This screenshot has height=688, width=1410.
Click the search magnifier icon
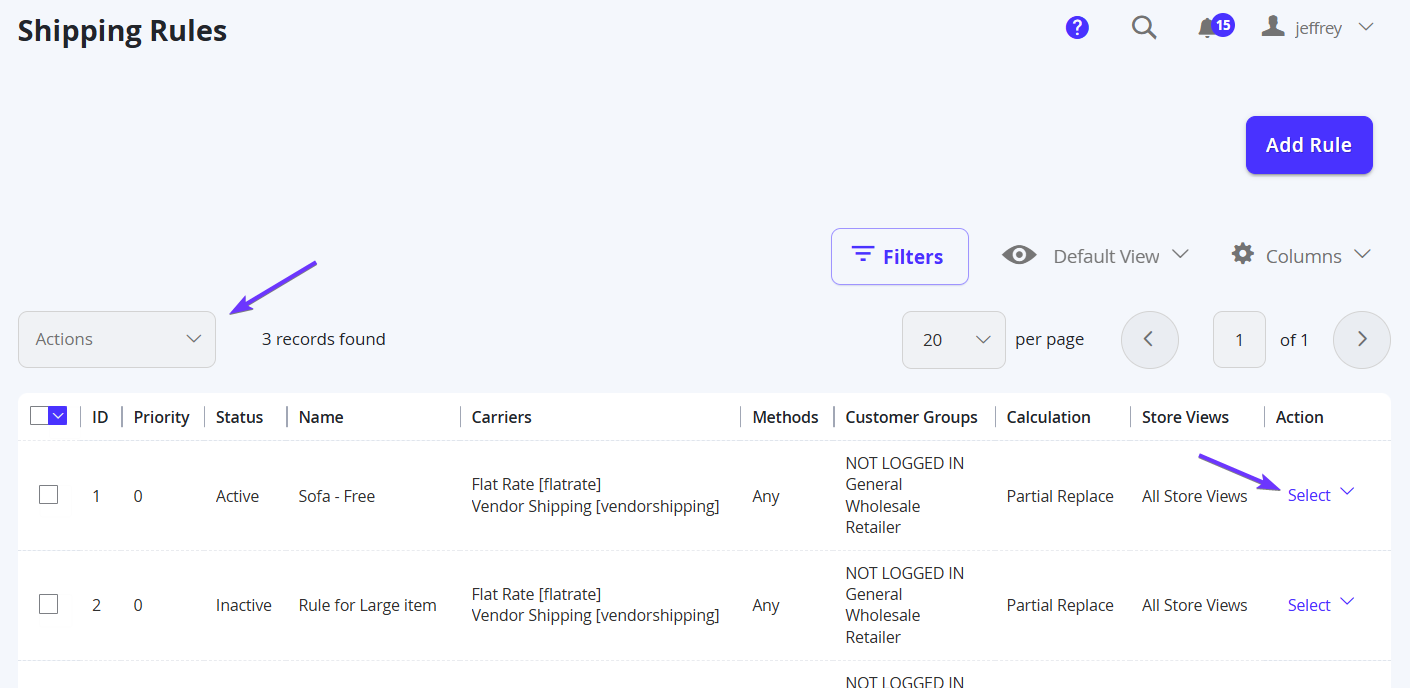[x=1144, y=28]
